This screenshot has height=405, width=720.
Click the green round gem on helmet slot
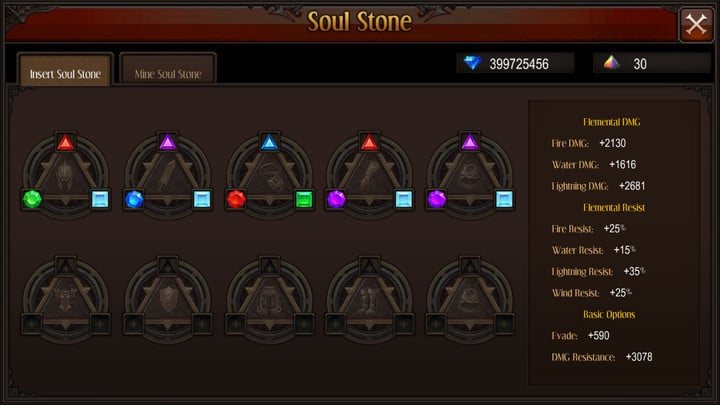click(x=32, y=199)
